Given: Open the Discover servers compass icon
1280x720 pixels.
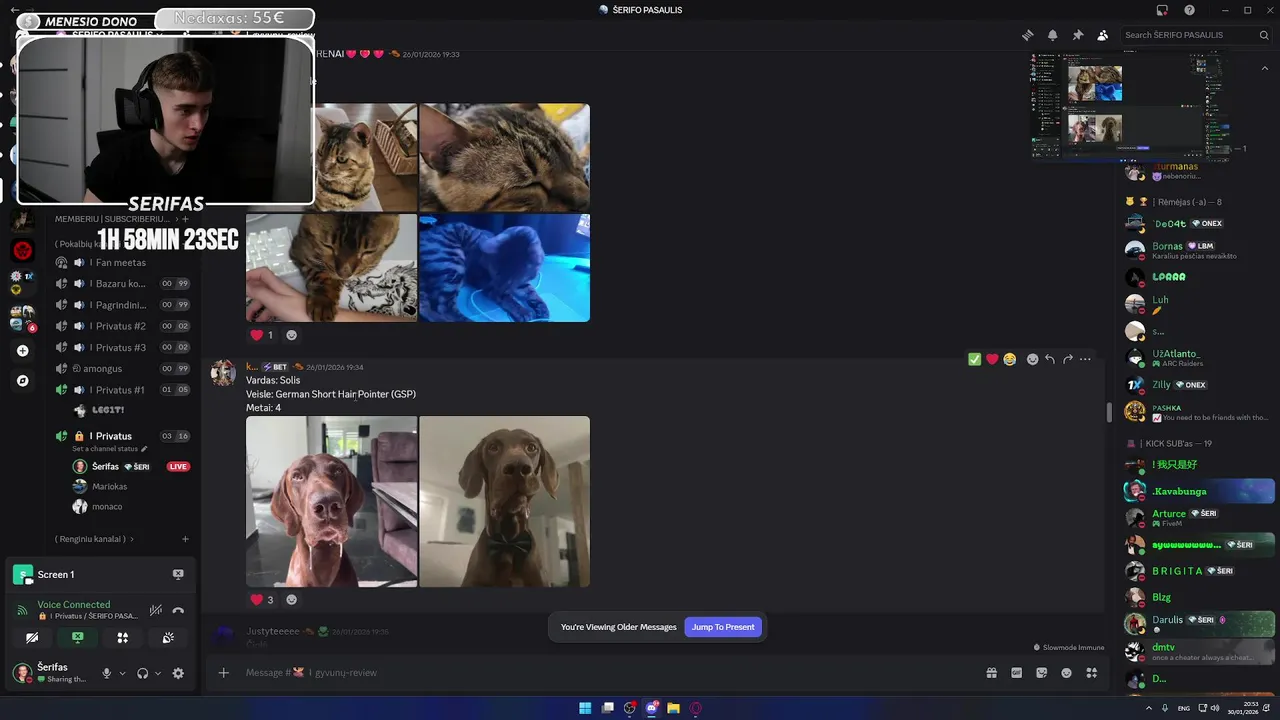Looking at the screenshot, I should click(22, 381).
